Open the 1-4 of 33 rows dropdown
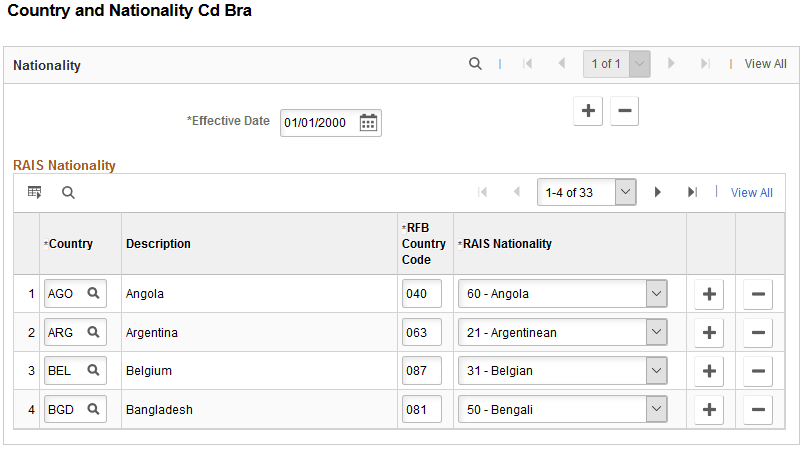805x450 pixels. coord(626,192)
